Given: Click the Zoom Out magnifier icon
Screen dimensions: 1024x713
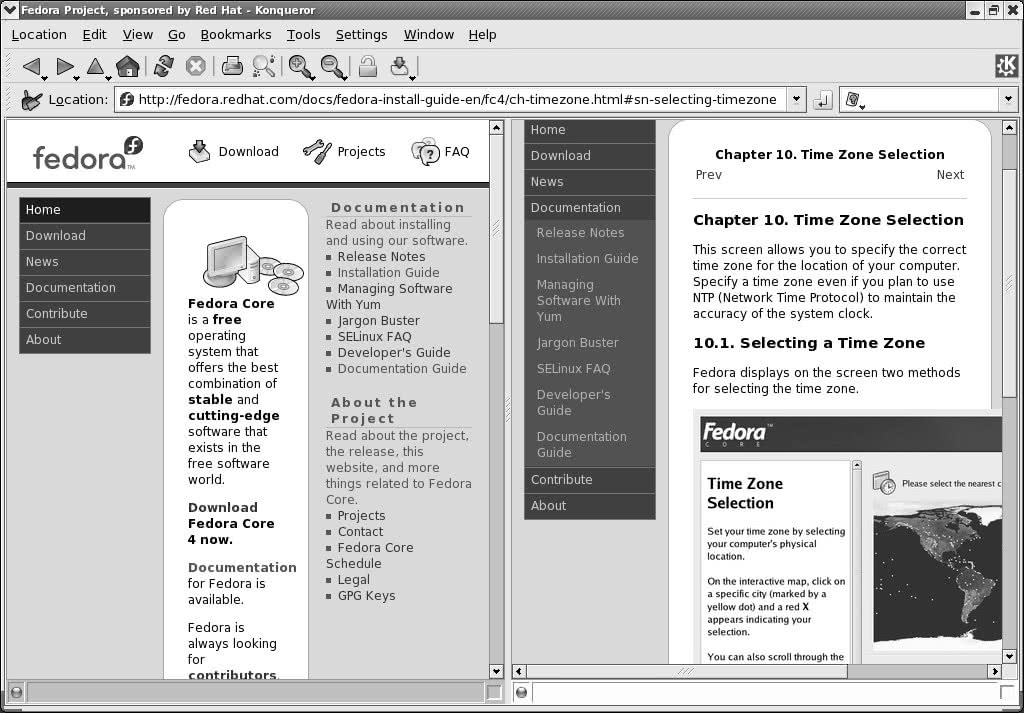Looking at the screenshot, I should pyautogui.click(x=332, y=66).
